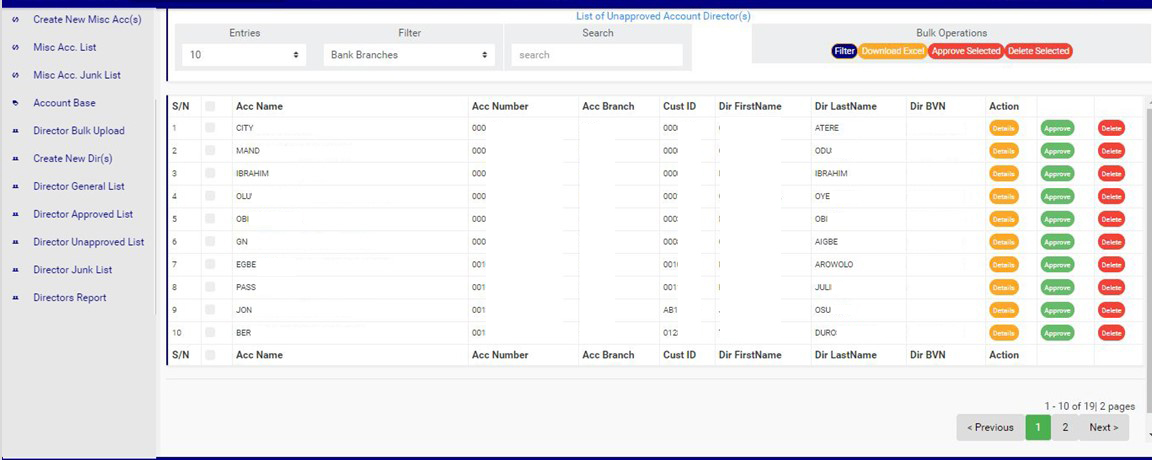Click the icon beside Create New Misc Acc(s)
1152x460 pixels.
pos(15,20)
